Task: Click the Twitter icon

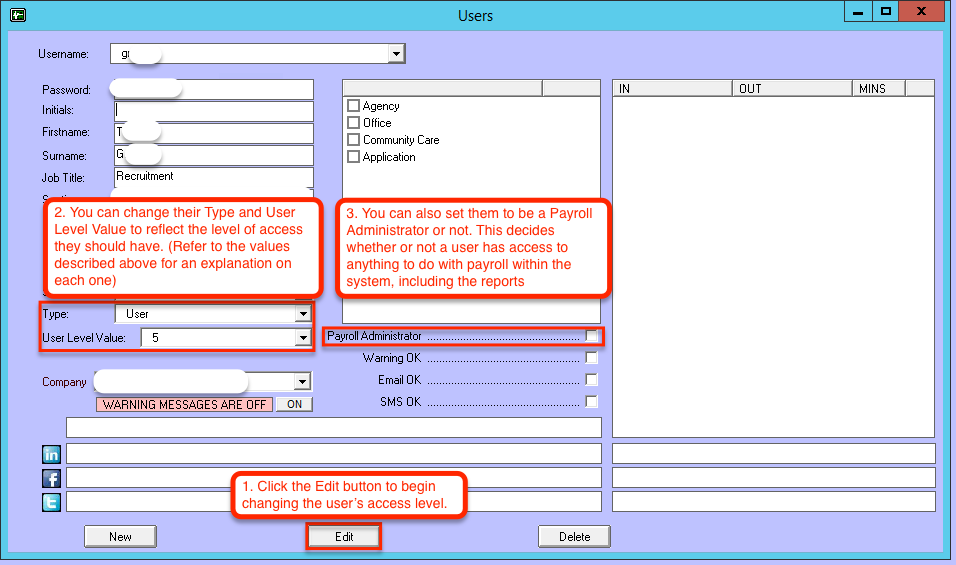Action: point(51,502)
